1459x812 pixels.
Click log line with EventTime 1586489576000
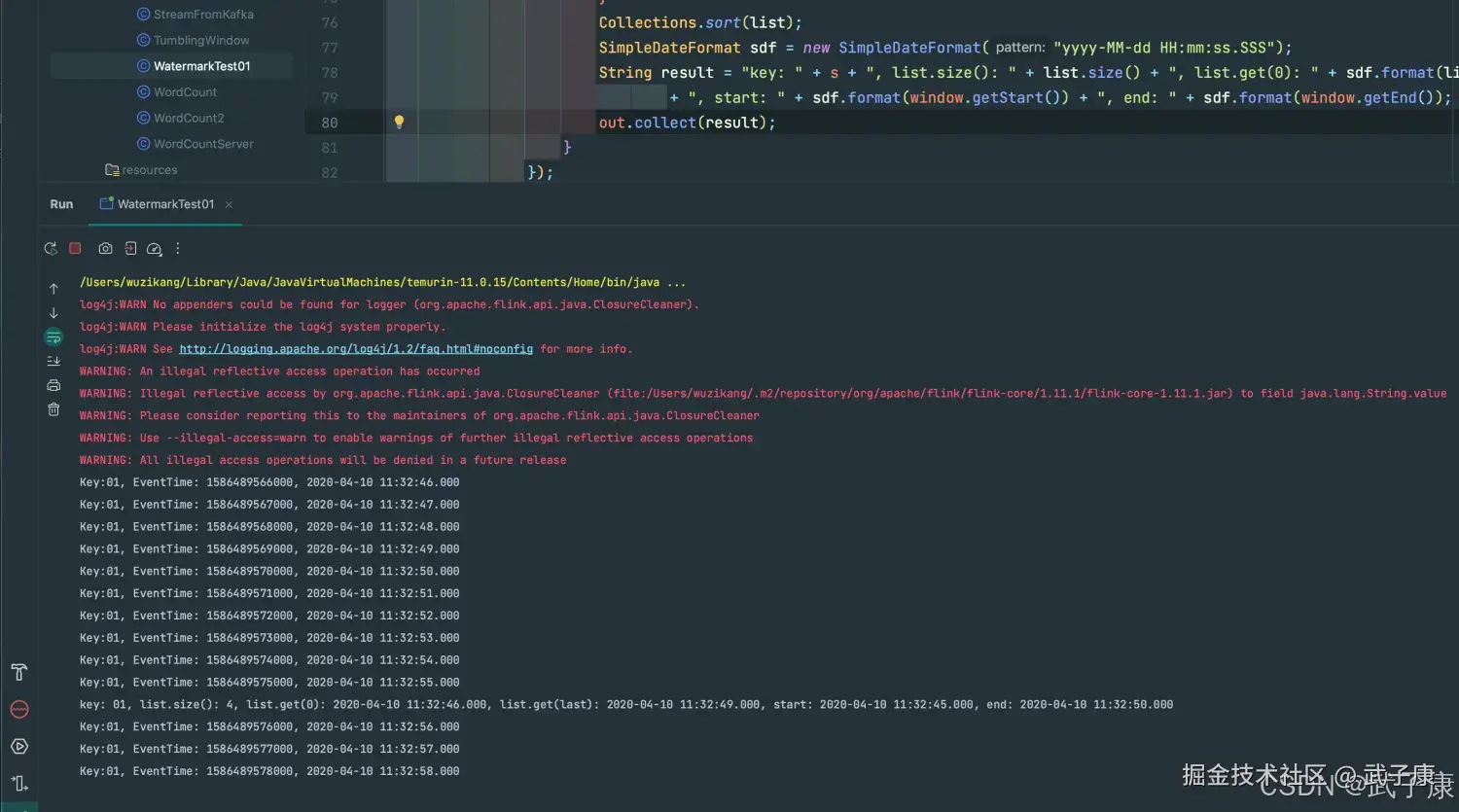(269, 727)
